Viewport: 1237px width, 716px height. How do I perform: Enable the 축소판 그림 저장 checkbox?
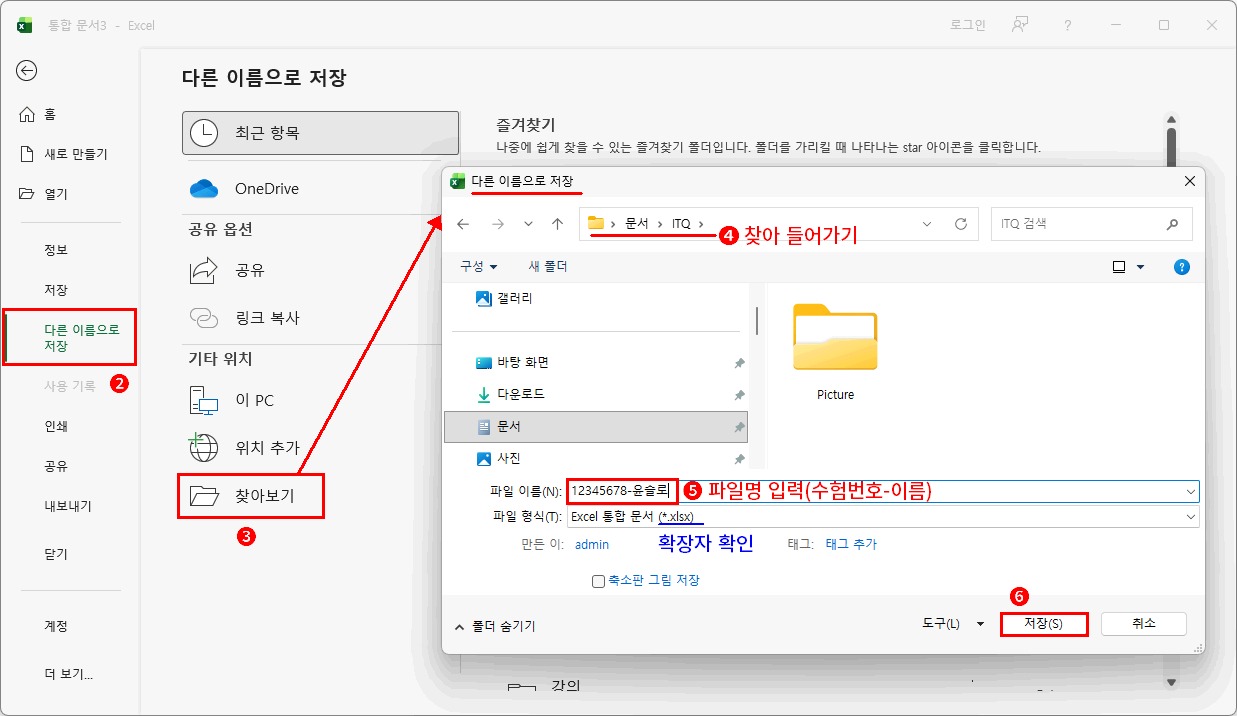coord(599,581)
